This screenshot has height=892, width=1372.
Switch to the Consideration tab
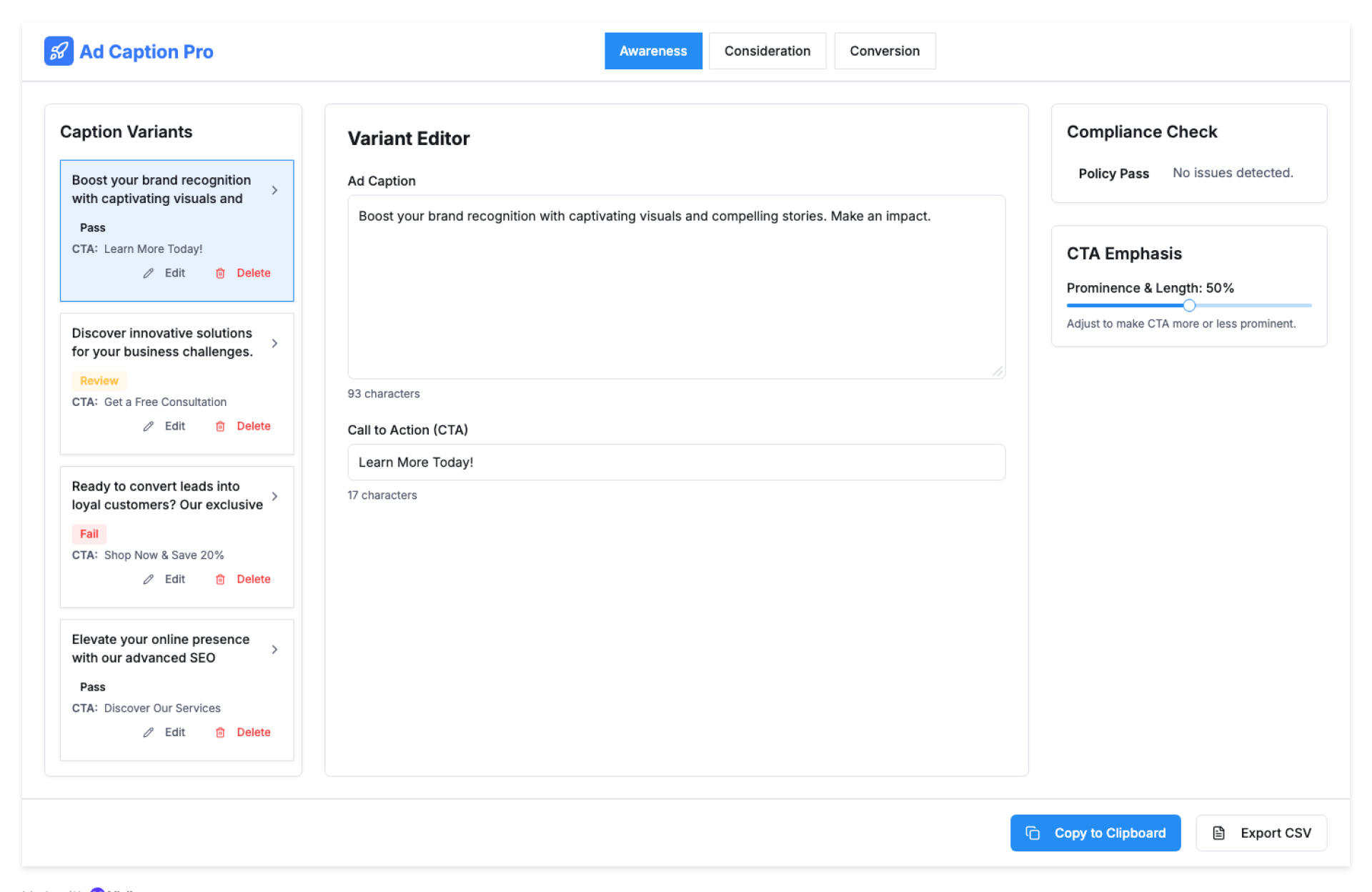click(767, 51)
